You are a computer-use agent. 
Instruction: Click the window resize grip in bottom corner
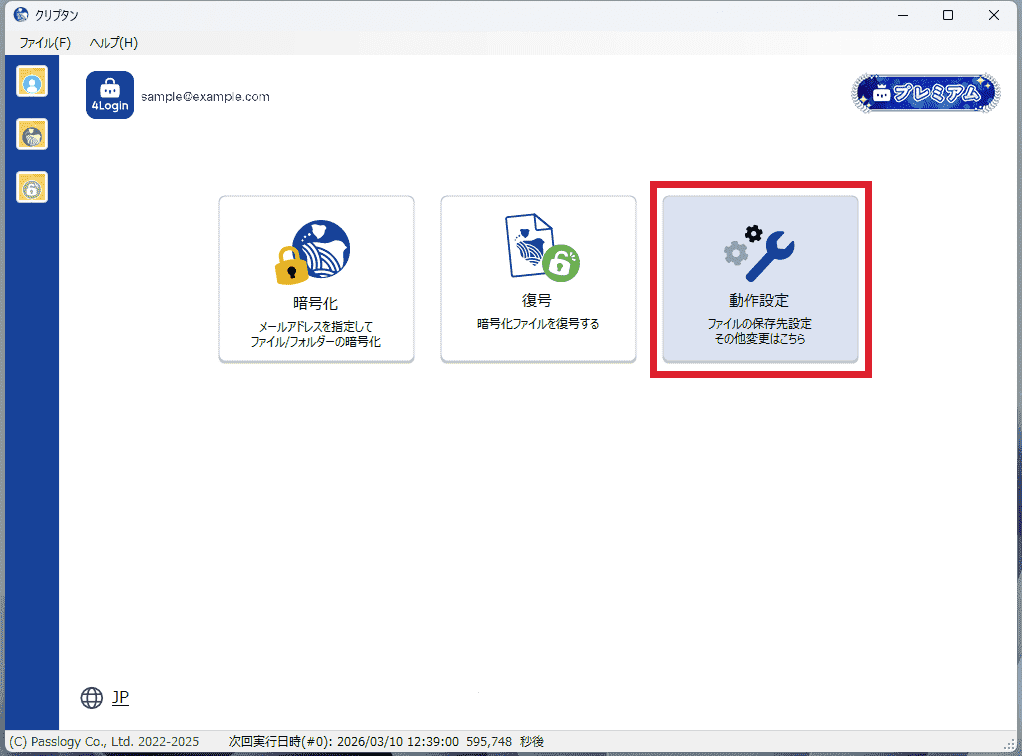[x=1010, y=744]
